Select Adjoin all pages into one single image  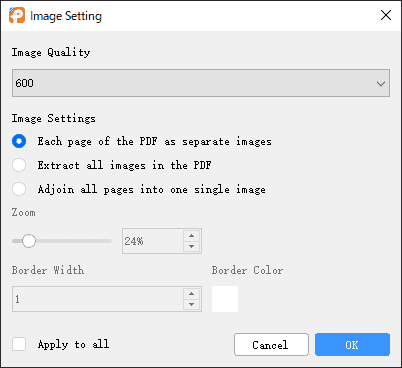tap(19, 189)
